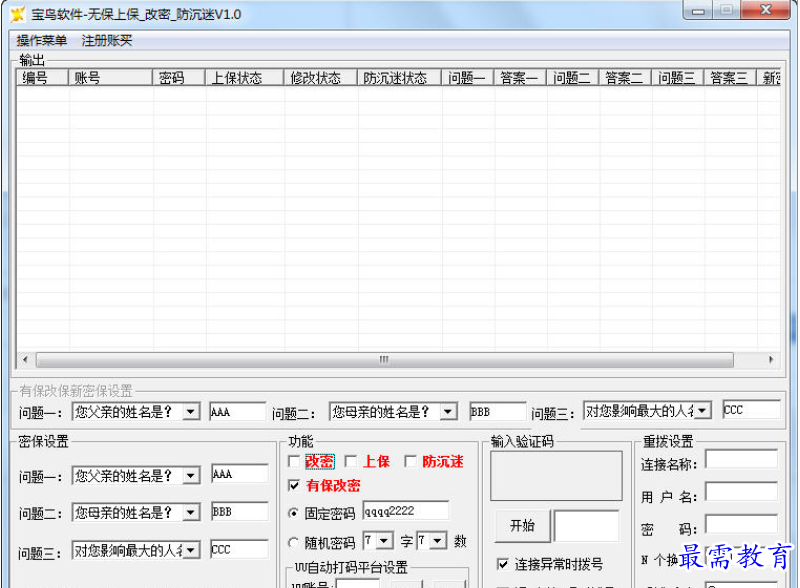Open the 操作菜单 menu
The image size is (800, 588).
click(42, 40)
